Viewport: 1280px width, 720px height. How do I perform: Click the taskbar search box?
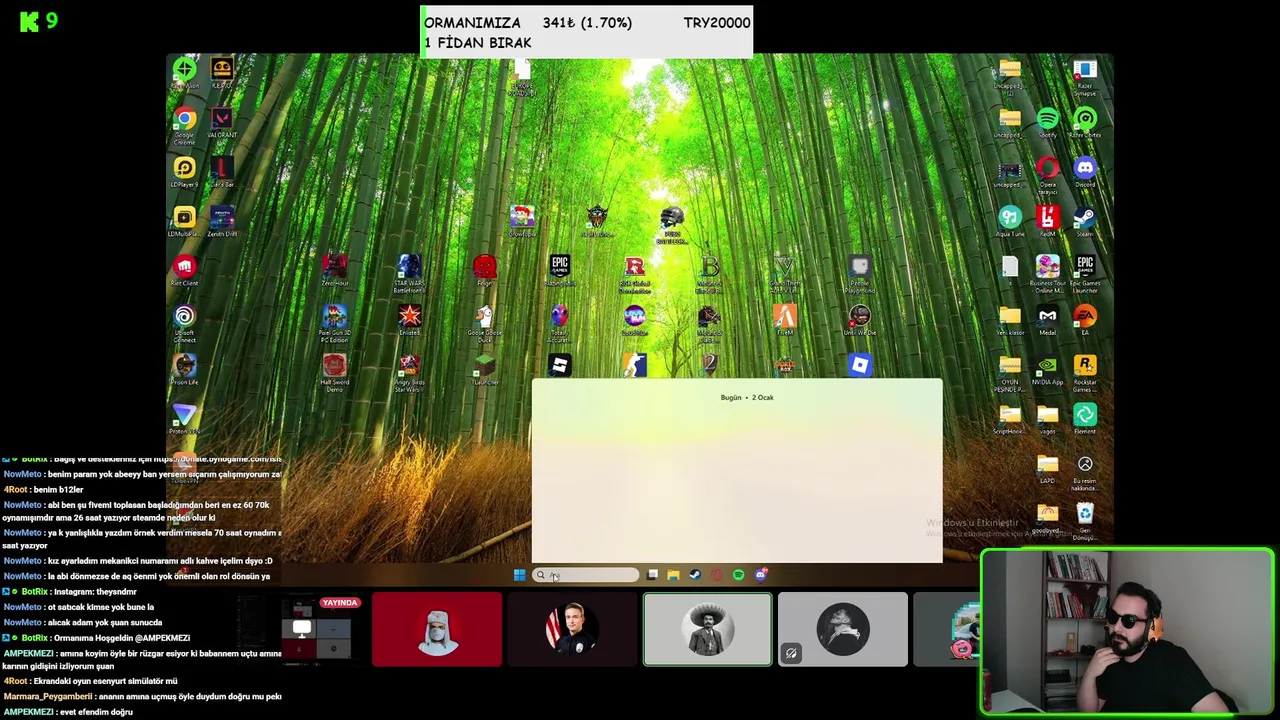(x=585, y=575)
